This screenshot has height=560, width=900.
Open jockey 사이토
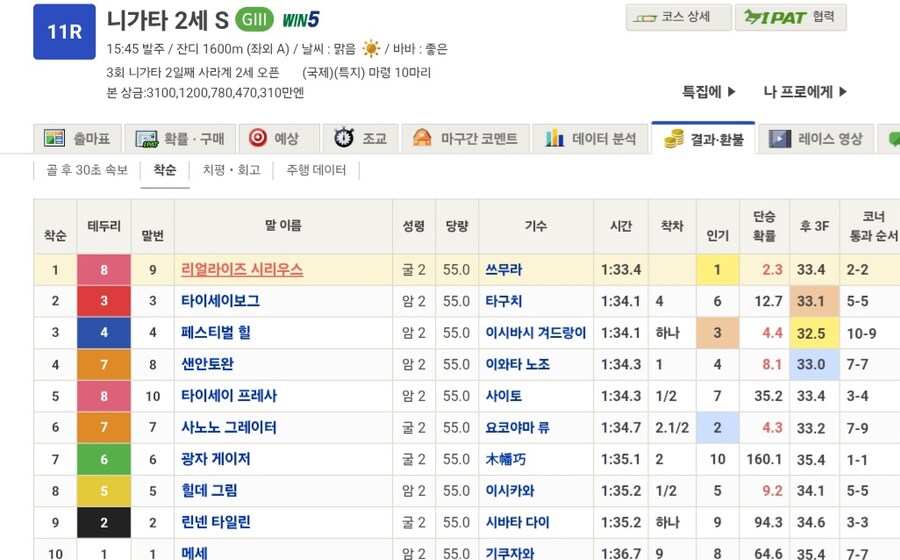coord(503,395)
